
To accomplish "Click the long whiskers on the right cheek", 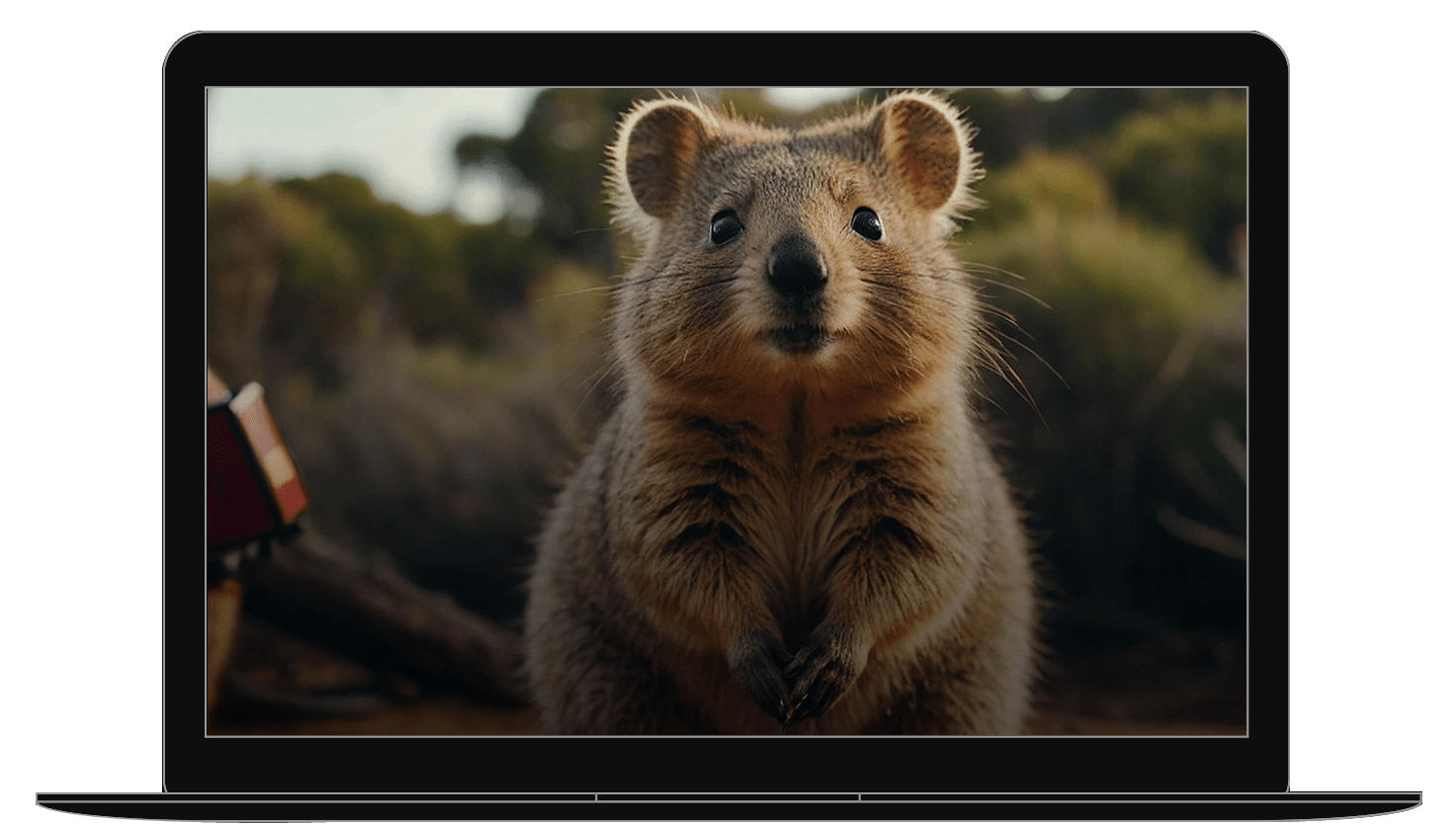I will [998, 326].
